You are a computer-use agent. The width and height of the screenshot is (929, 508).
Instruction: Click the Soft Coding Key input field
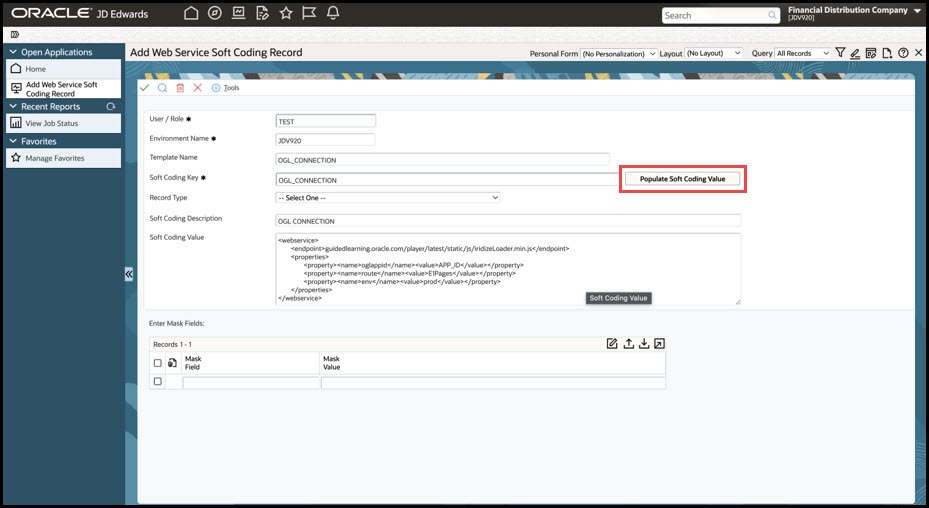[x=448, y=180]
